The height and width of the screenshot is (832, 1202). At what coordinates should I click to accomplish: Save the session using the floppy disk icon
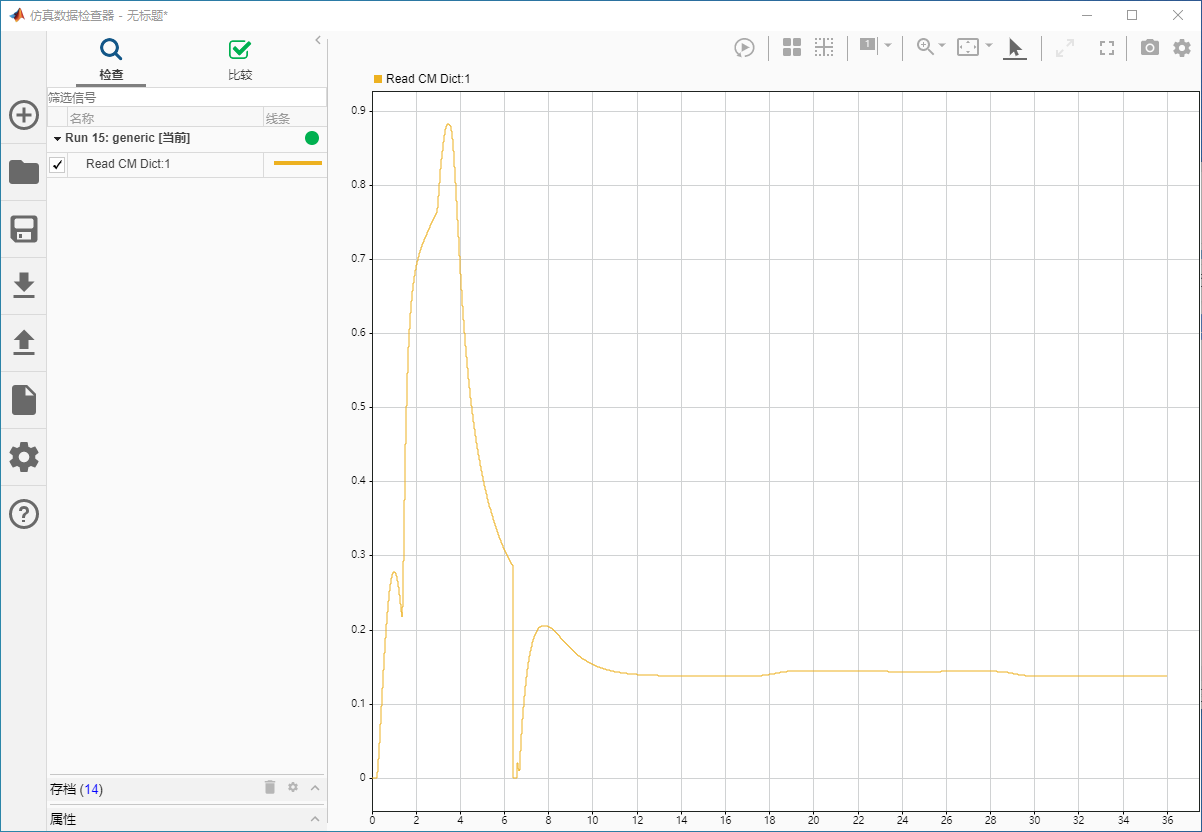(24, 229)
